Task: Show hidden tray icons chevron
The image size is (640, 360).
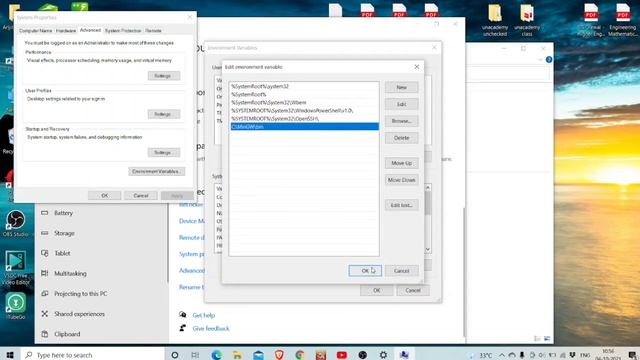Action: click(502, 355)
